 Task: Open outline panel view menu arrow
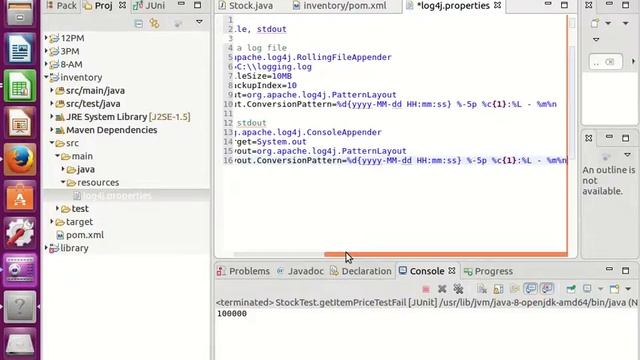[x=627, y=155]
